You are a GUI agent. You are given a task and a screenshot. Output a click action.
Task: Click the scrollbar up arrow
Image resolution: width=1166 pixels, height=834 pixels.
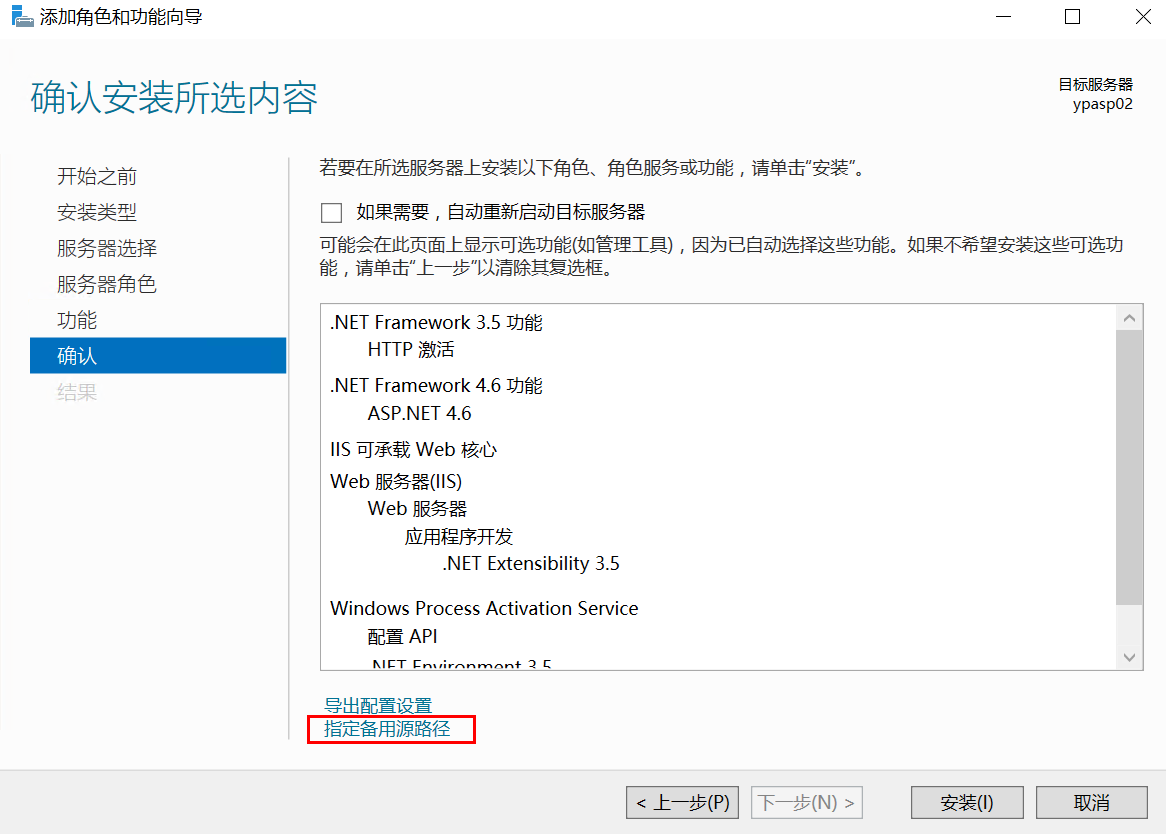tap(1129, 316)
